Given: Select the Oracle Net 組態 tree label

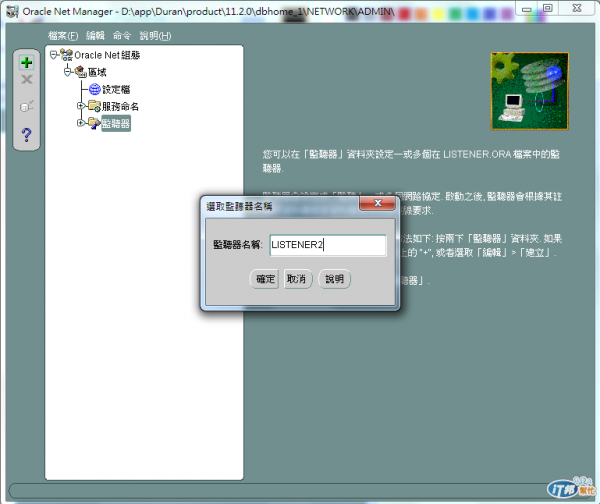Looking at the screenshot, I should [107, 55].
